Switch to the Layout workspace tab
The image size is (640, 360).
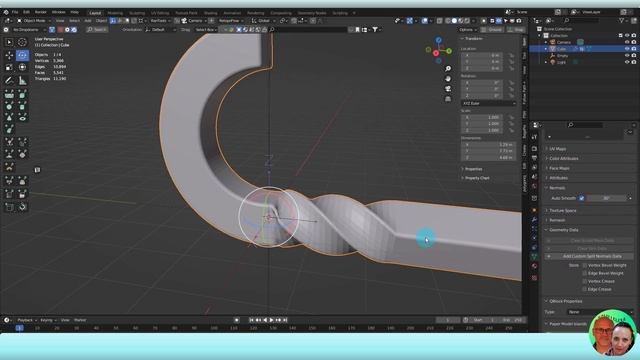coord(95,13)
